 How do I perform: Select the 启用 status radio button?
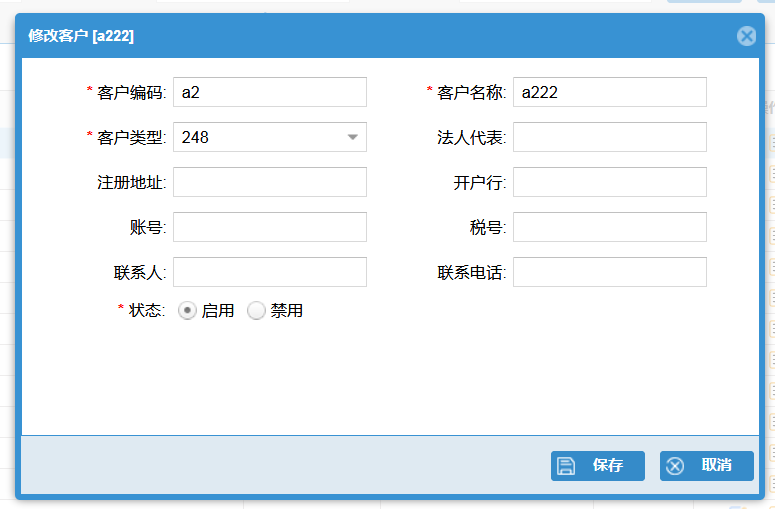pos(187,311)
